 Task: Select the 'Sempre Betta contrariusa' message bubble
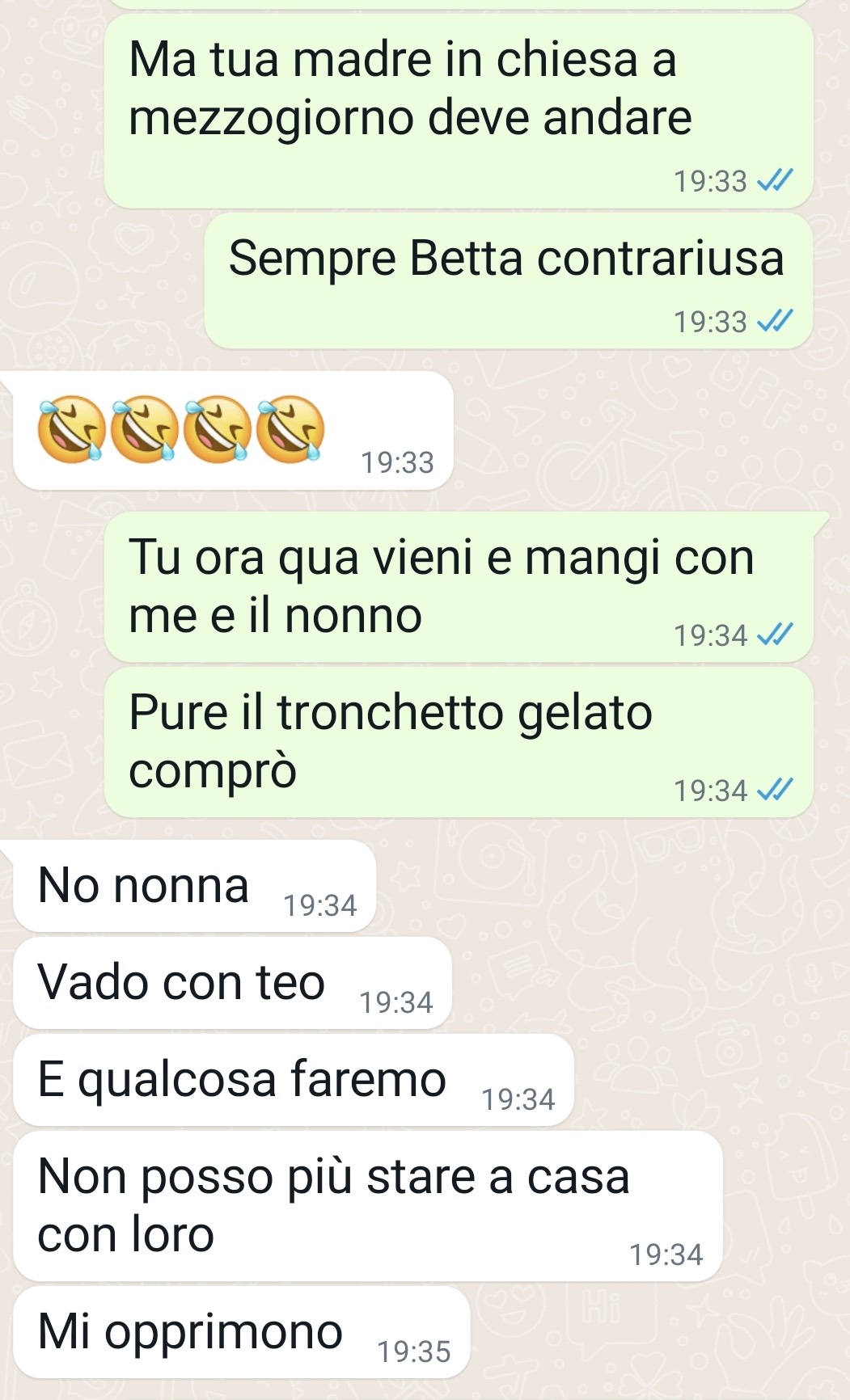509,281
